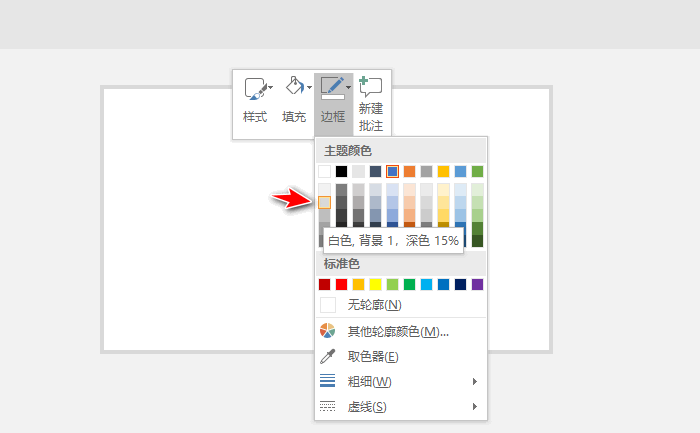Select light blue theme color swatch
700x433 pixels.
(460, 171)
